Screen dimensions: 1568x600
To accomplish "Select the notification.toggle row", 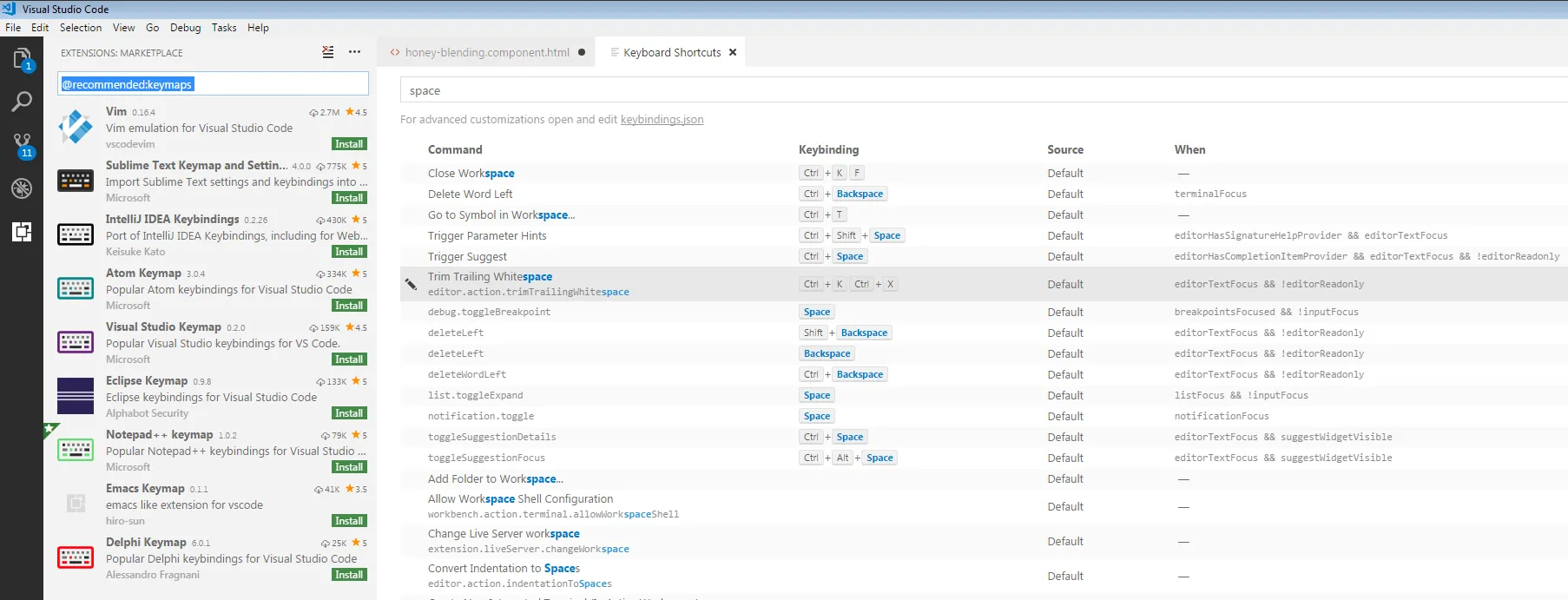I will (x=984, y=416).
